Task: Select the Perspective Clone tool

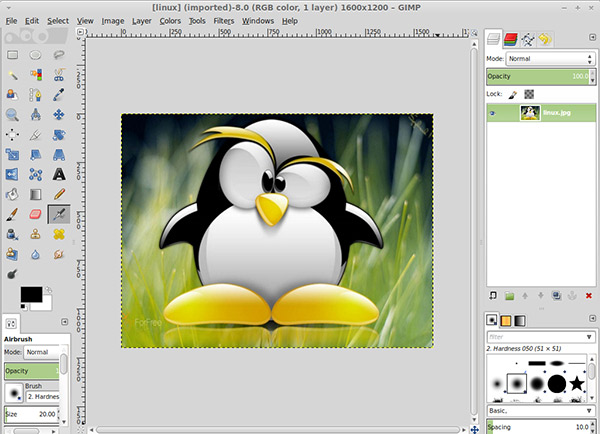Action: (x=13, y=254)
